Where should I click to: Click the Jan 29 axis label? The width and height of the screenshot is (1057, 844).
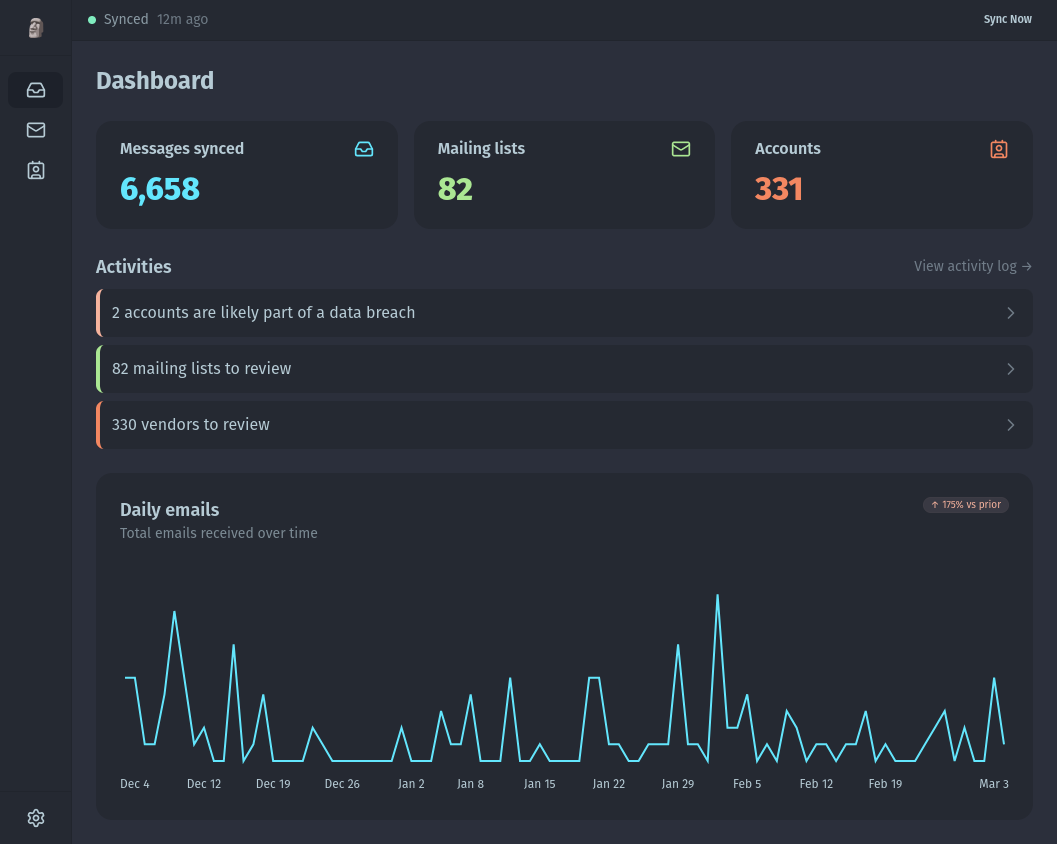point(677,783)
